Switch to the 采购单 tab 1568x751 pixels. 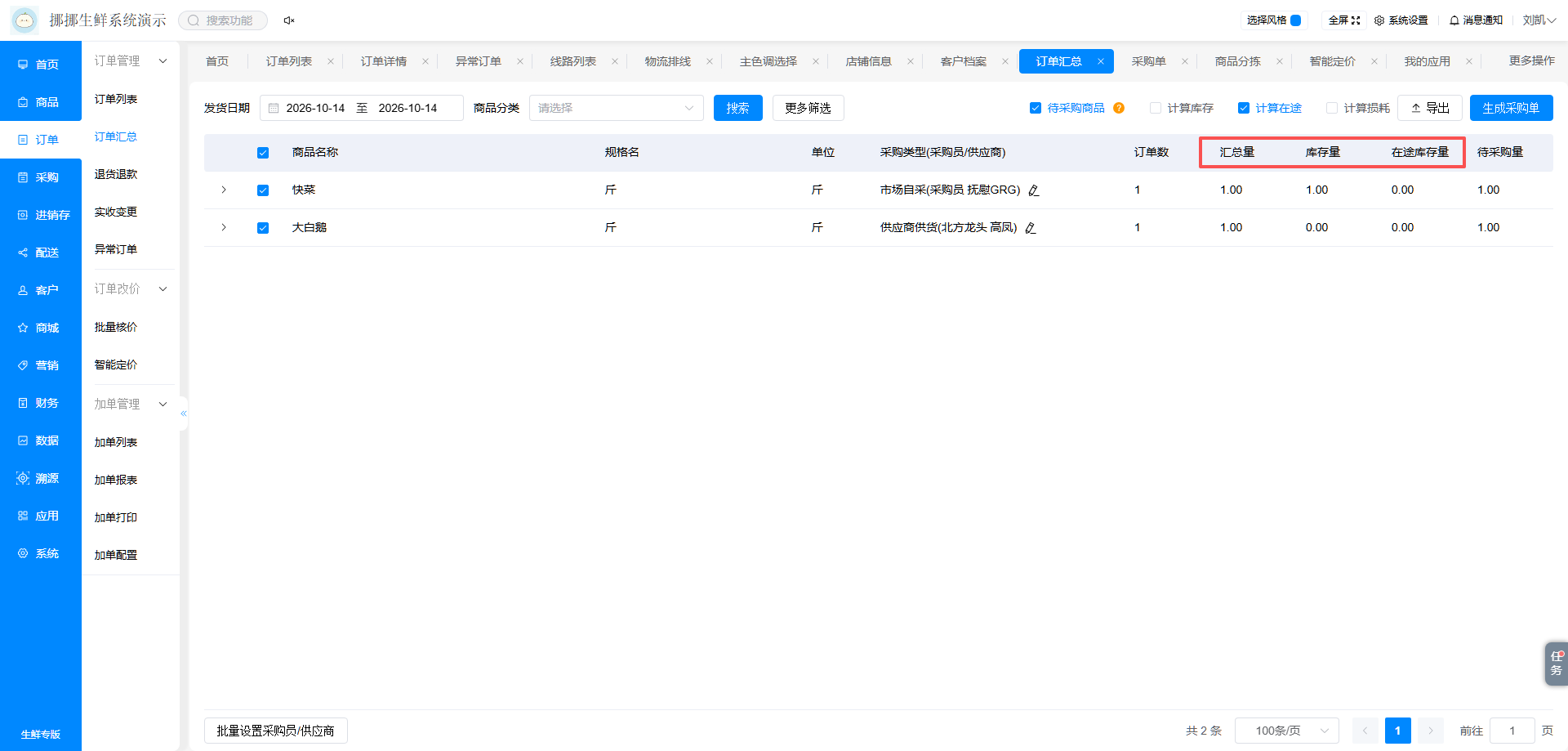tap(1149, 61)
